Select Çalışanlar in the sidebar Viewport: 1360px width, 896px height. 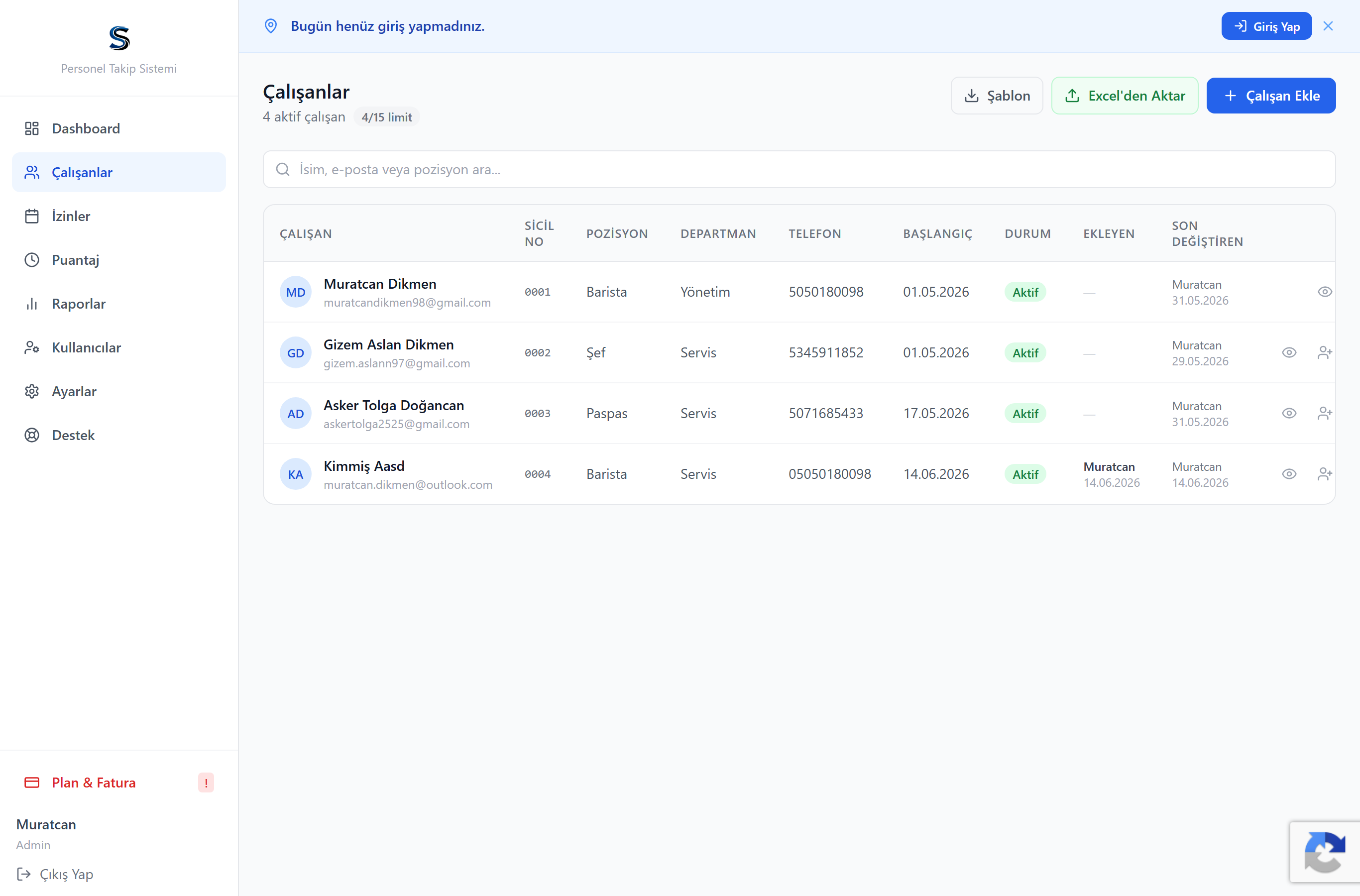point(119,172)
